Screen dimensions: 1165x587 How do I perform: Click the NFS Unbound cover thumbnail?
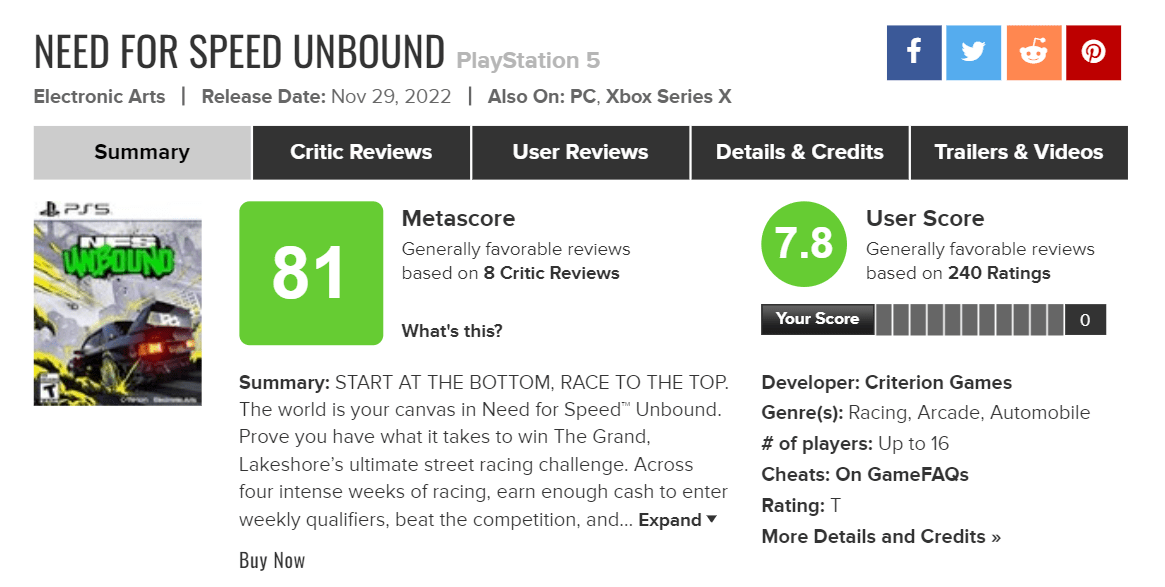[x=117, y=304]
